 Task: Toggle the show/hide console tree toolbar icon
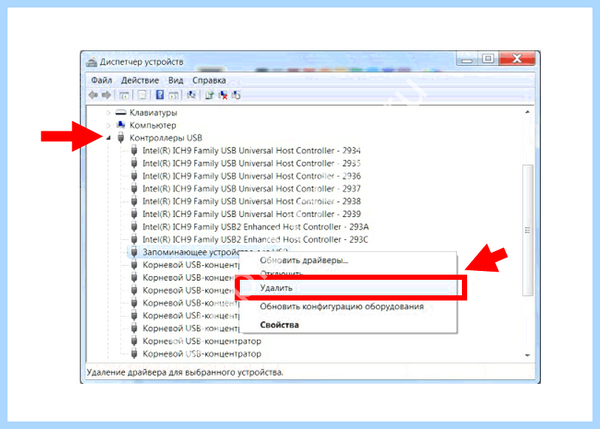pyautogui.click(x=124, y=95)
